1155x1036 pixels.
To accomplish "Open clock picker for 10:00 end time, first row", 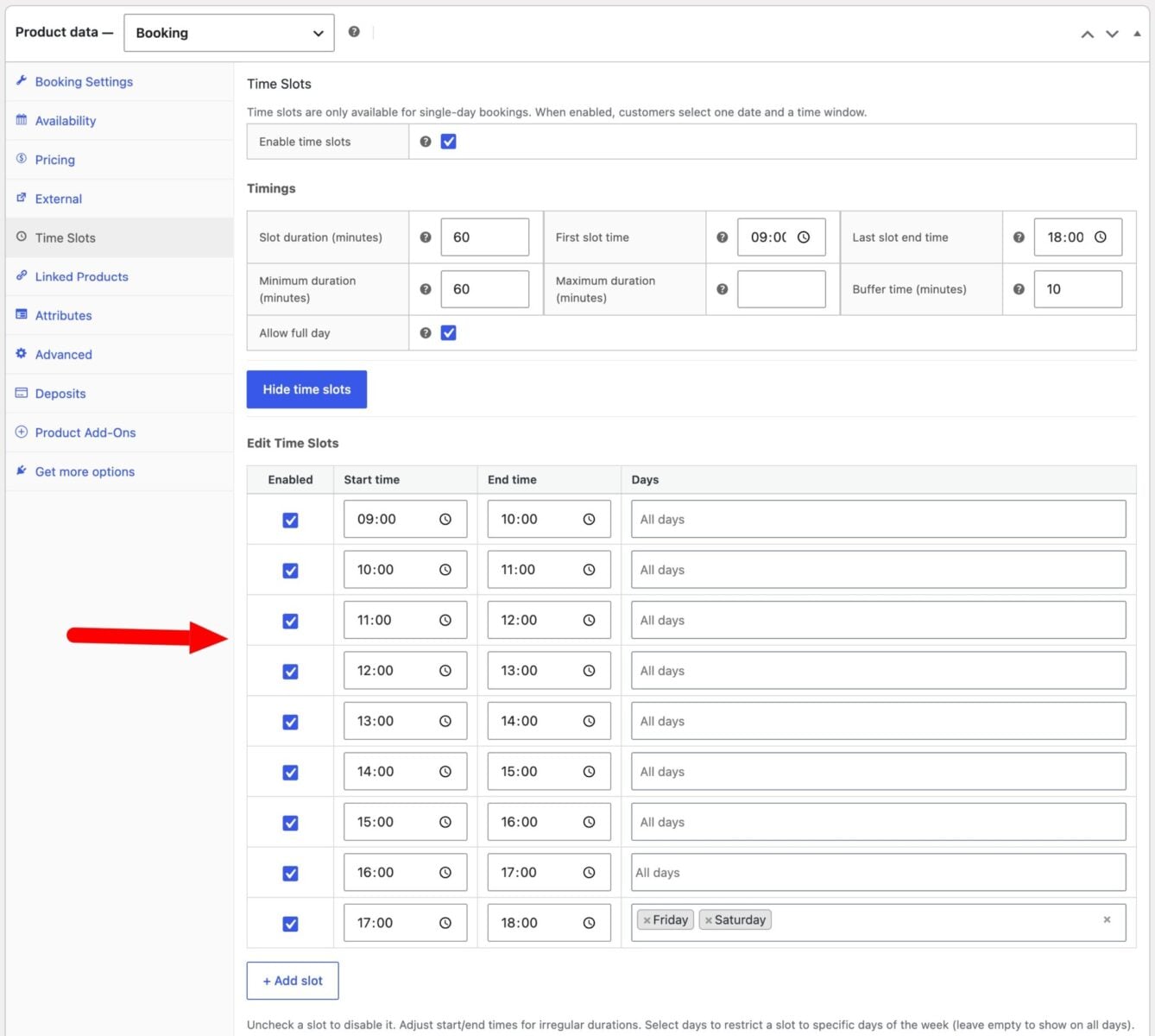I will point(589,520).
